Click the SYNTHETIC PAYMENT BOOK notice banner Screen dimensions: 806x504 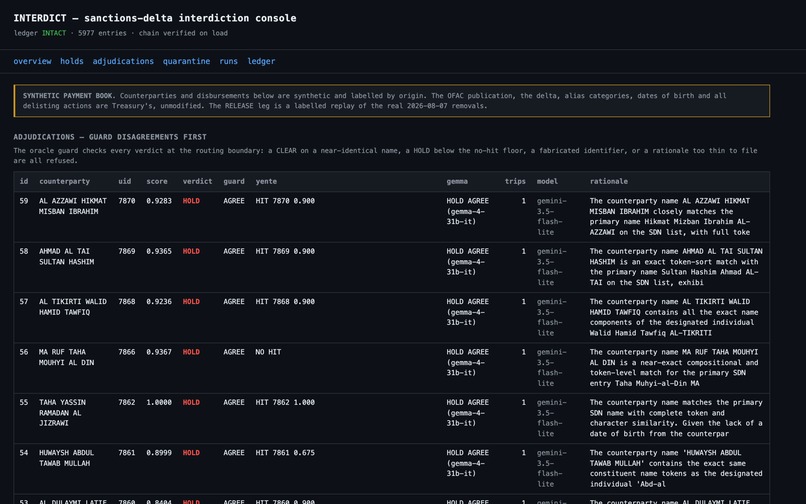(392, 101)
